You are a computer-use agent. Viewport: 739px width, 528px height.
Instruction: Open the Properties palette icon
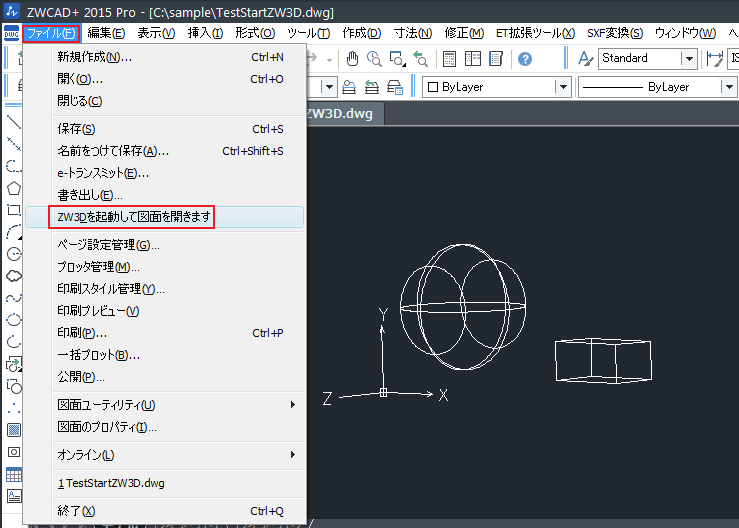(473, 59)
